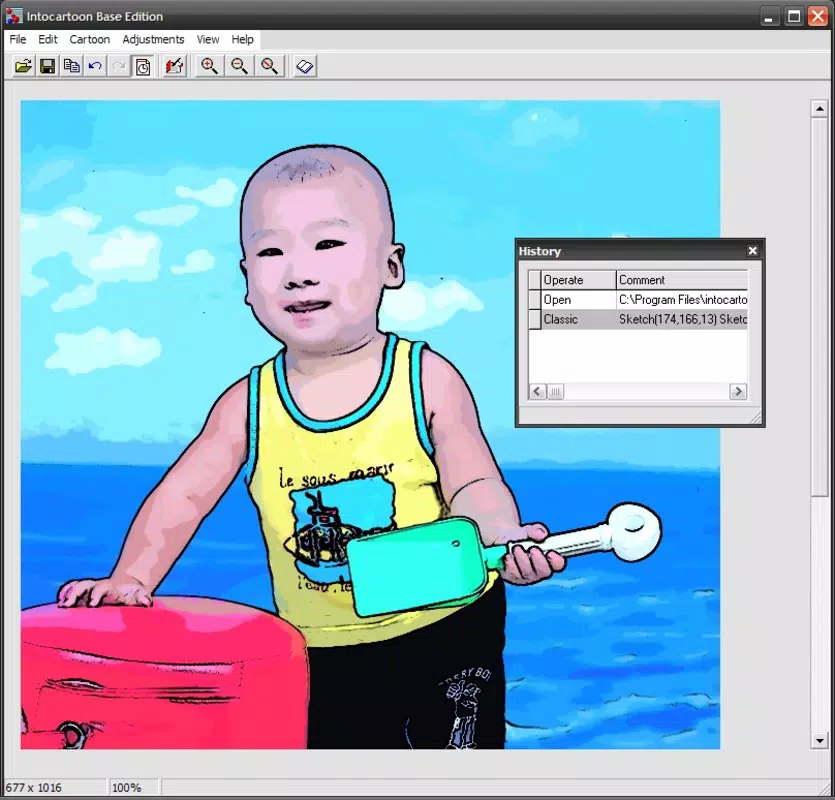Viewport: 835px width, 800px height.
Task: Click the cartoon effect brush icon
Action: pyautogui.click(x=174, y=67)
